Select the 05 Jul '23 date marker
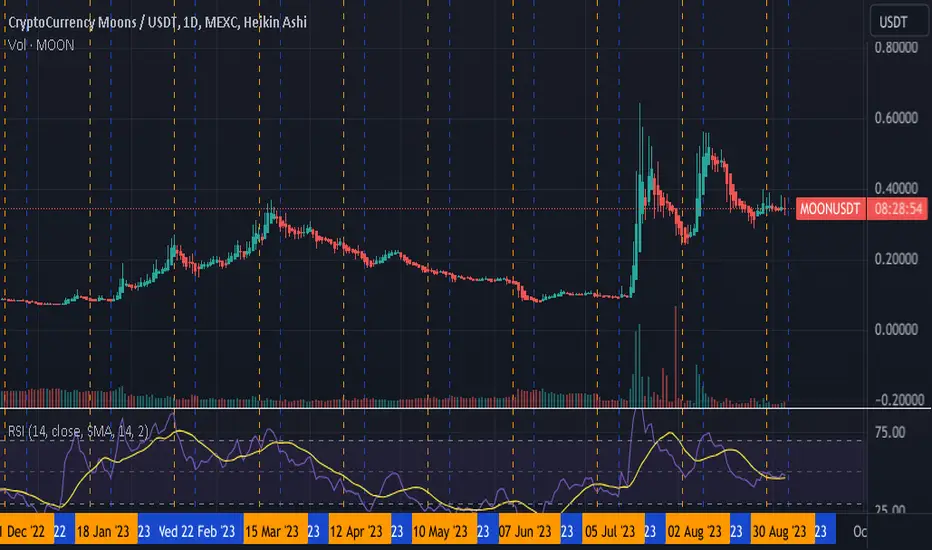 (x=612, y=531)
